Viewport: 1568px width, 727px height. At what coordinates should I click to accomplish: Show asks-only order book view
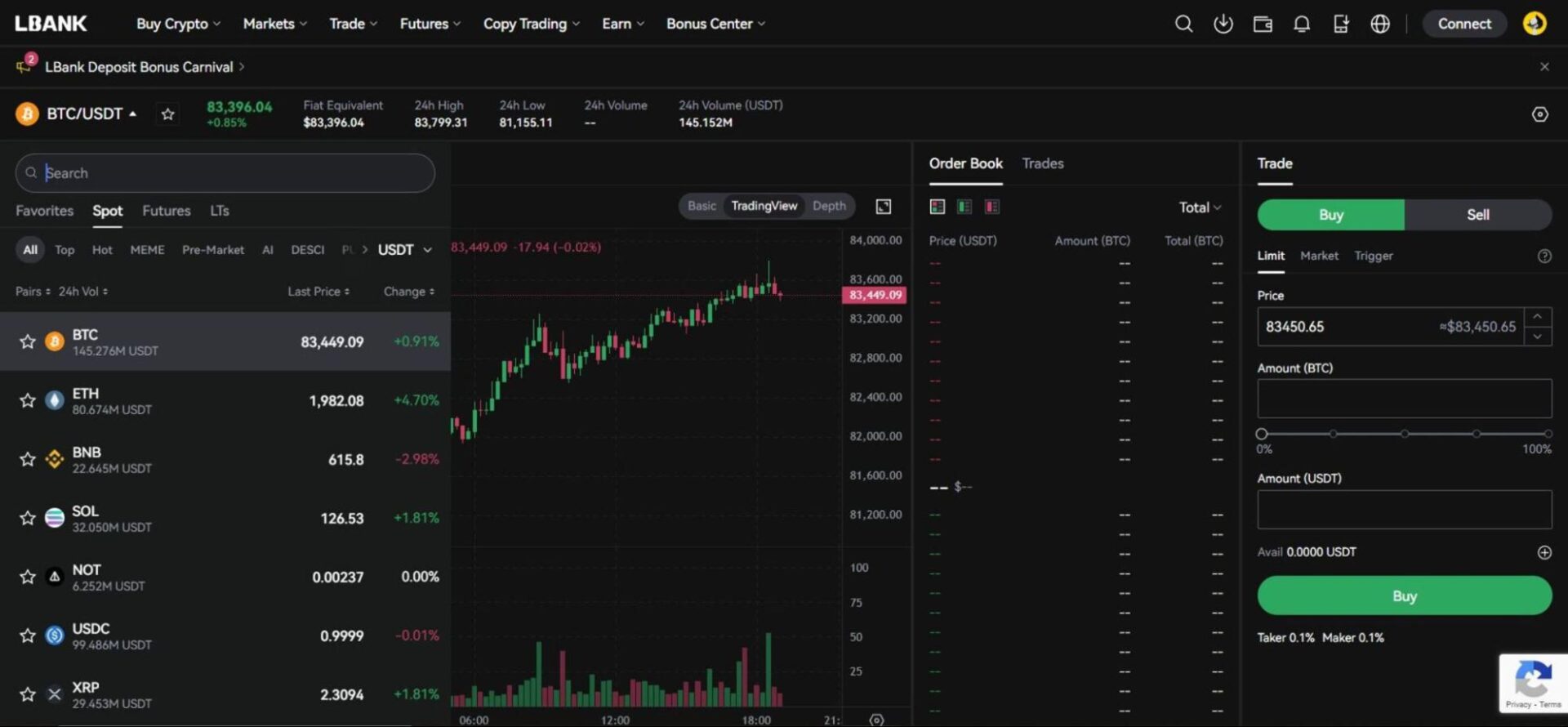[x=992, y=207]
